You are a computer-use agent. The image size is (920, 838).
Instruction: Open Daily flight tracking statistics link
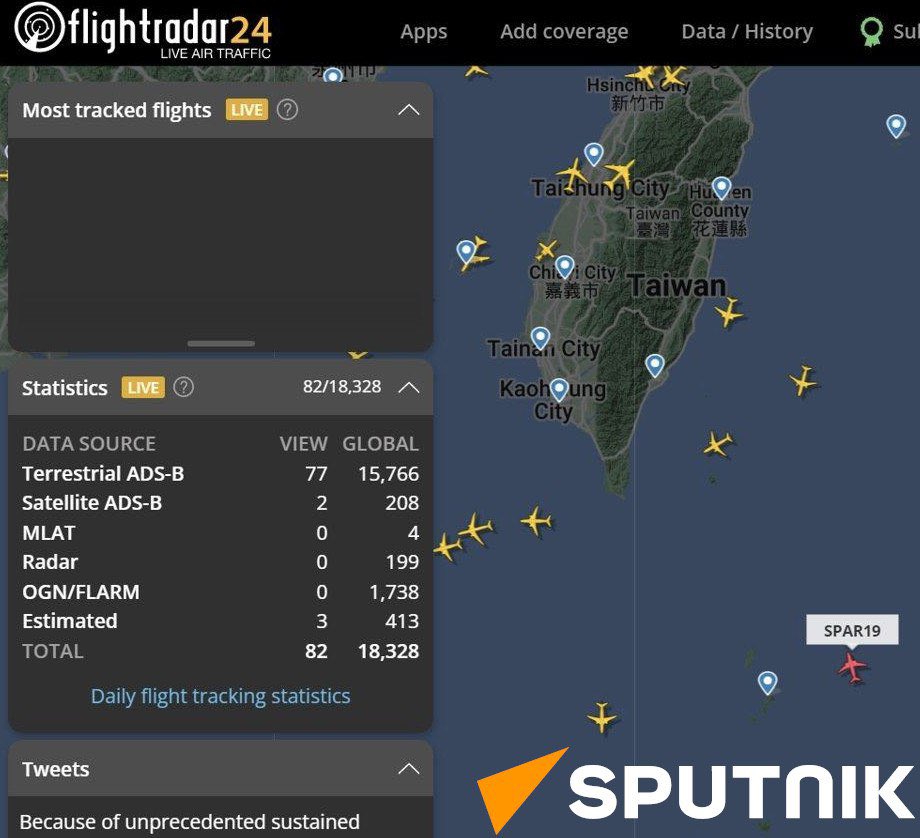tap(221, 696)
